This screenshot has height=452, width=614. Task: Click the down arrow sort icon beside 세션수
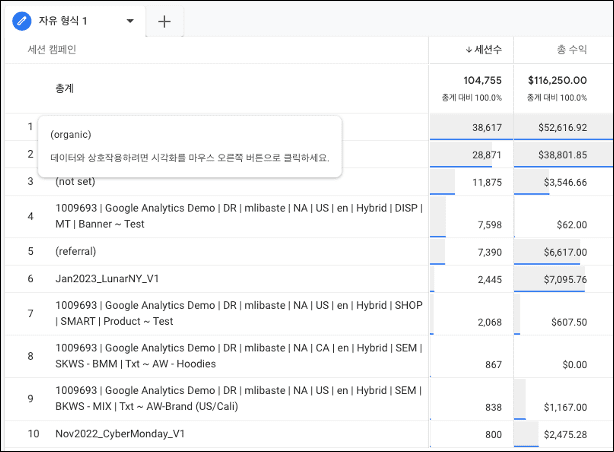[x=469, y=50]
